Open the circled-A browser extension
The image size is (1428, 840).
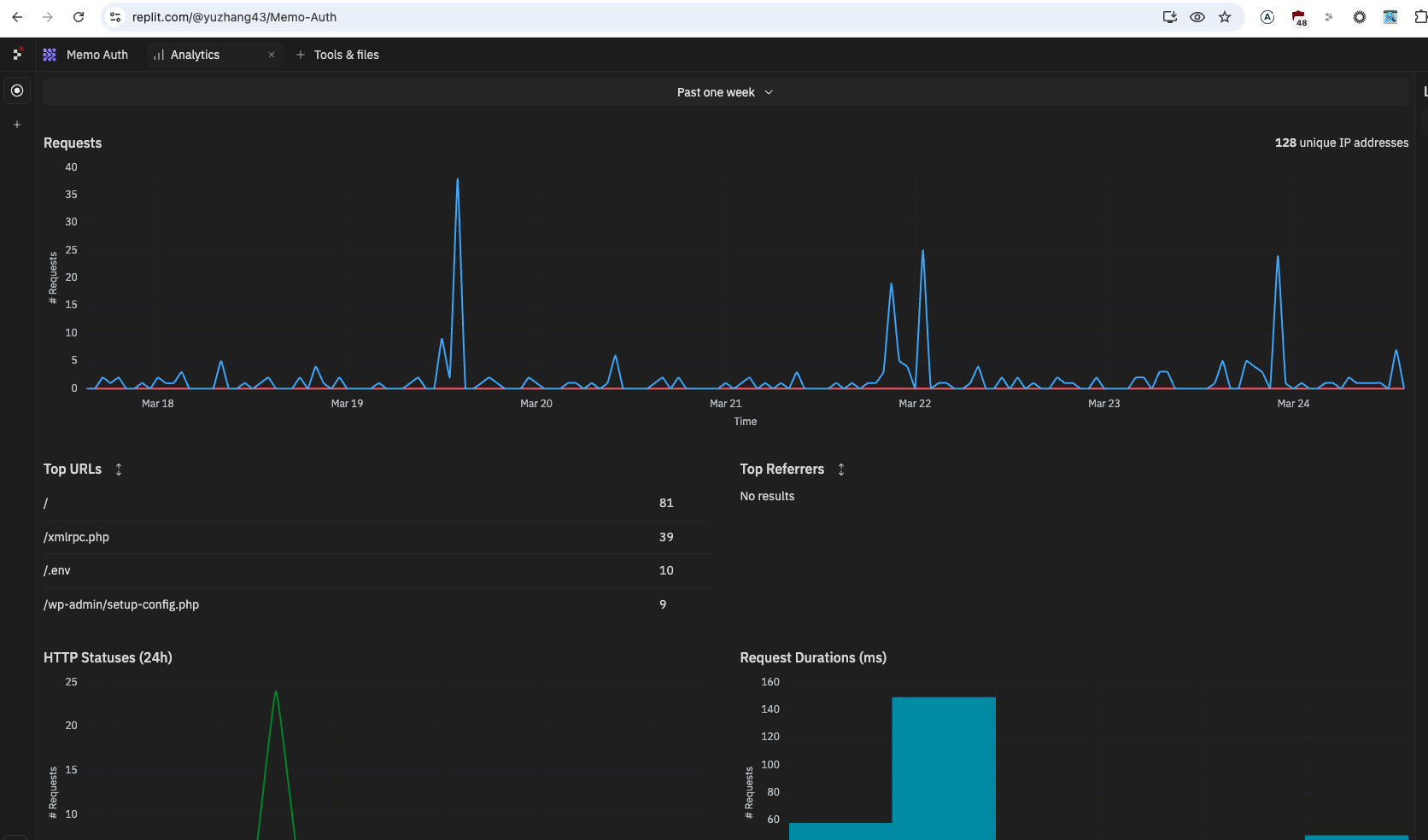(x=1267, y=17)
